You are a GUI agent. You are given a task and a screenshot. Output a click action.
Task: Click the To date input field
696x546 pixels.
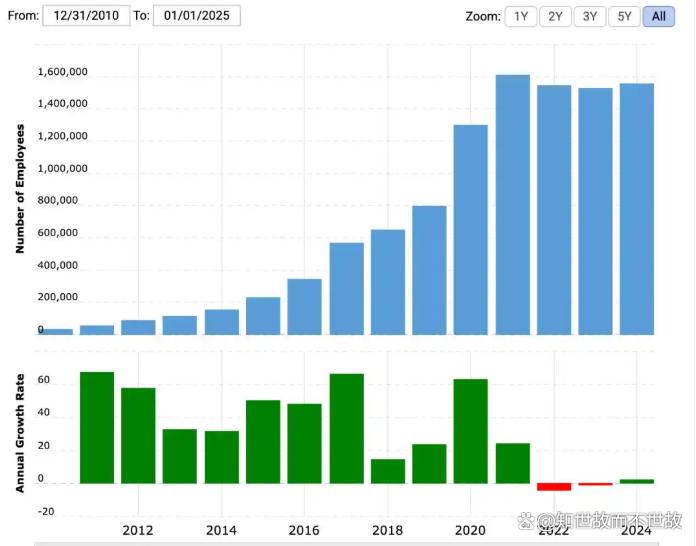(196, 16)
